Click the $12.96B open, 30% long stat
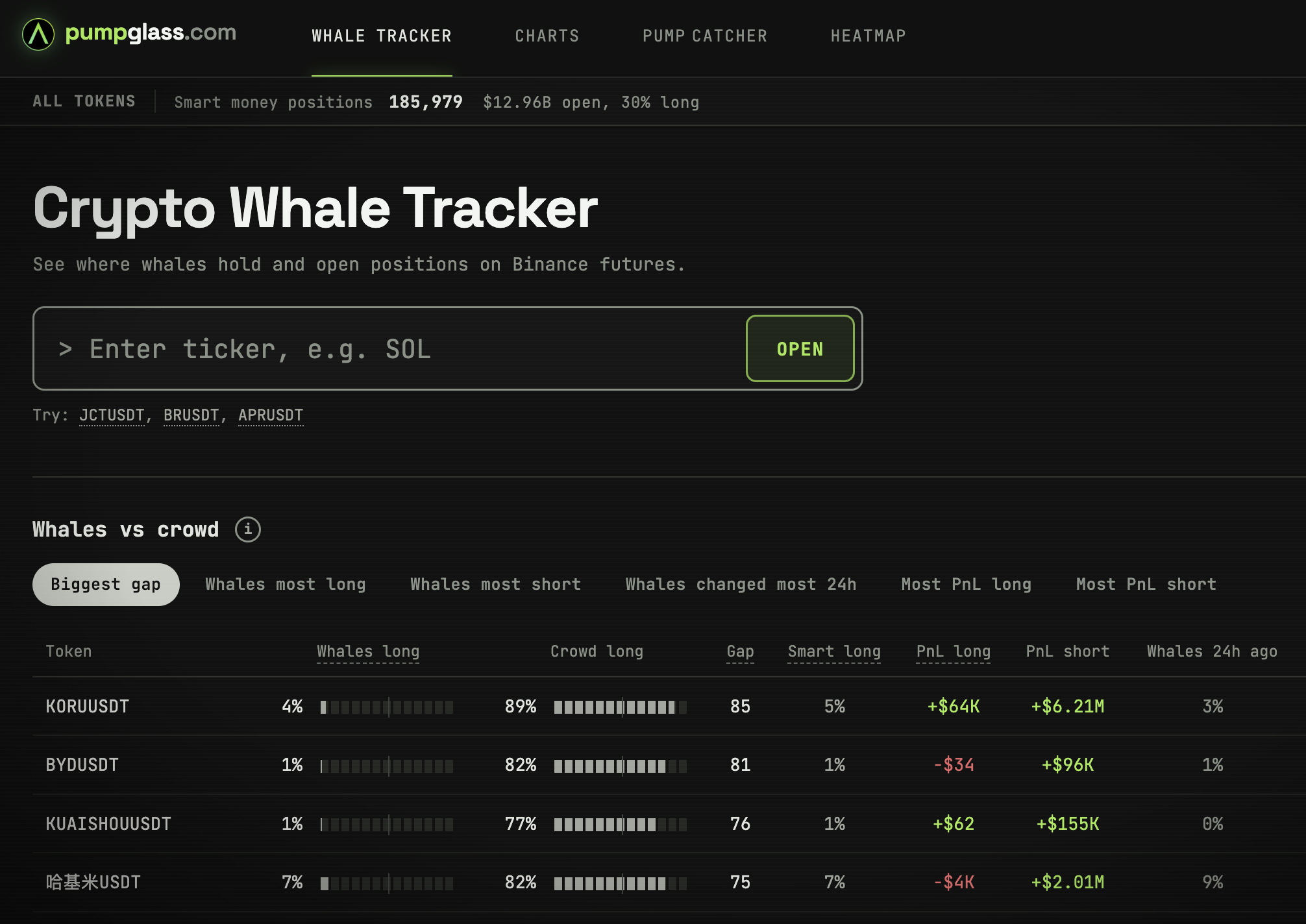Image resolution: width=1306 pixels, height=924 pixels. (x=591, y=102)
